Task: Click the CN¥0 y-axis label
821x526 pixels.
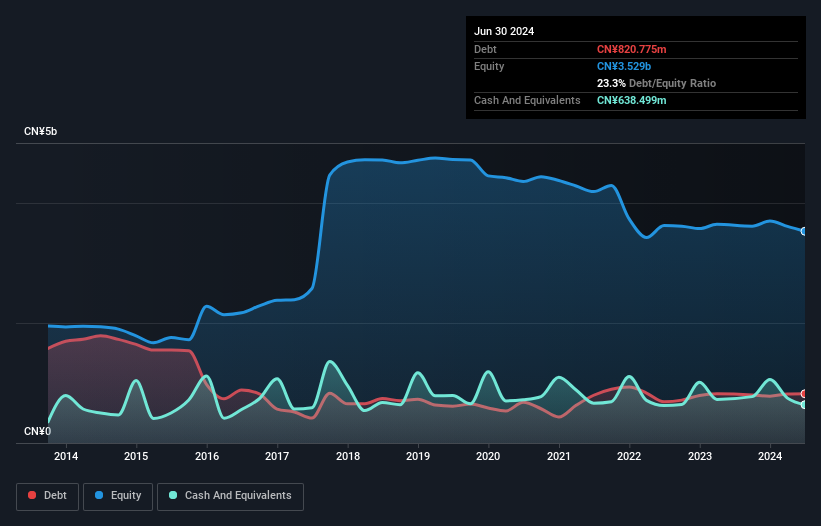Action: click(x=37, y=431)
